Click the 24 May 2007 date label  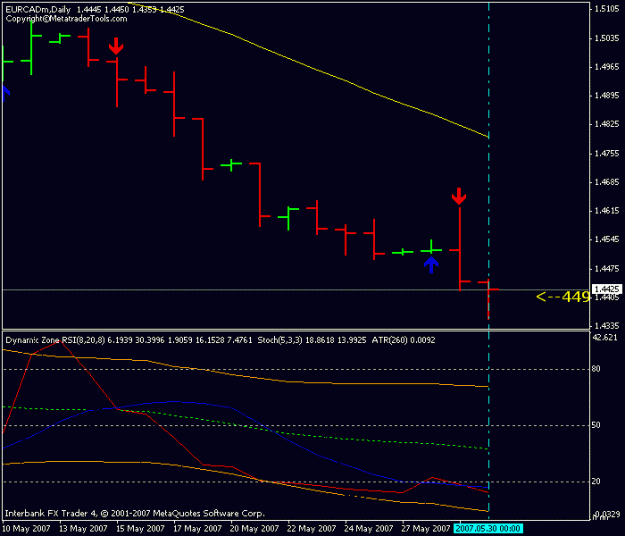tap(369, 529)
